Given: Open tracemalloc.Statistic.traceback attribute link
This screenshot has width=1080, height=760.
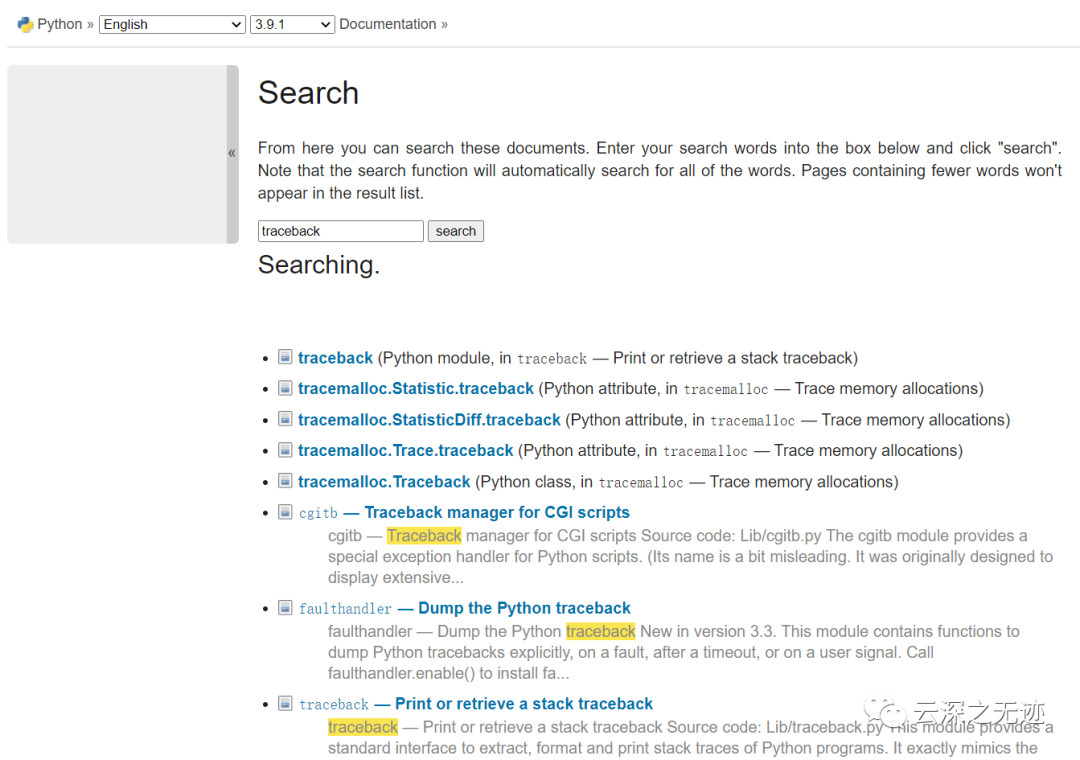Looking at the screenshot, I should pos(415,389).
